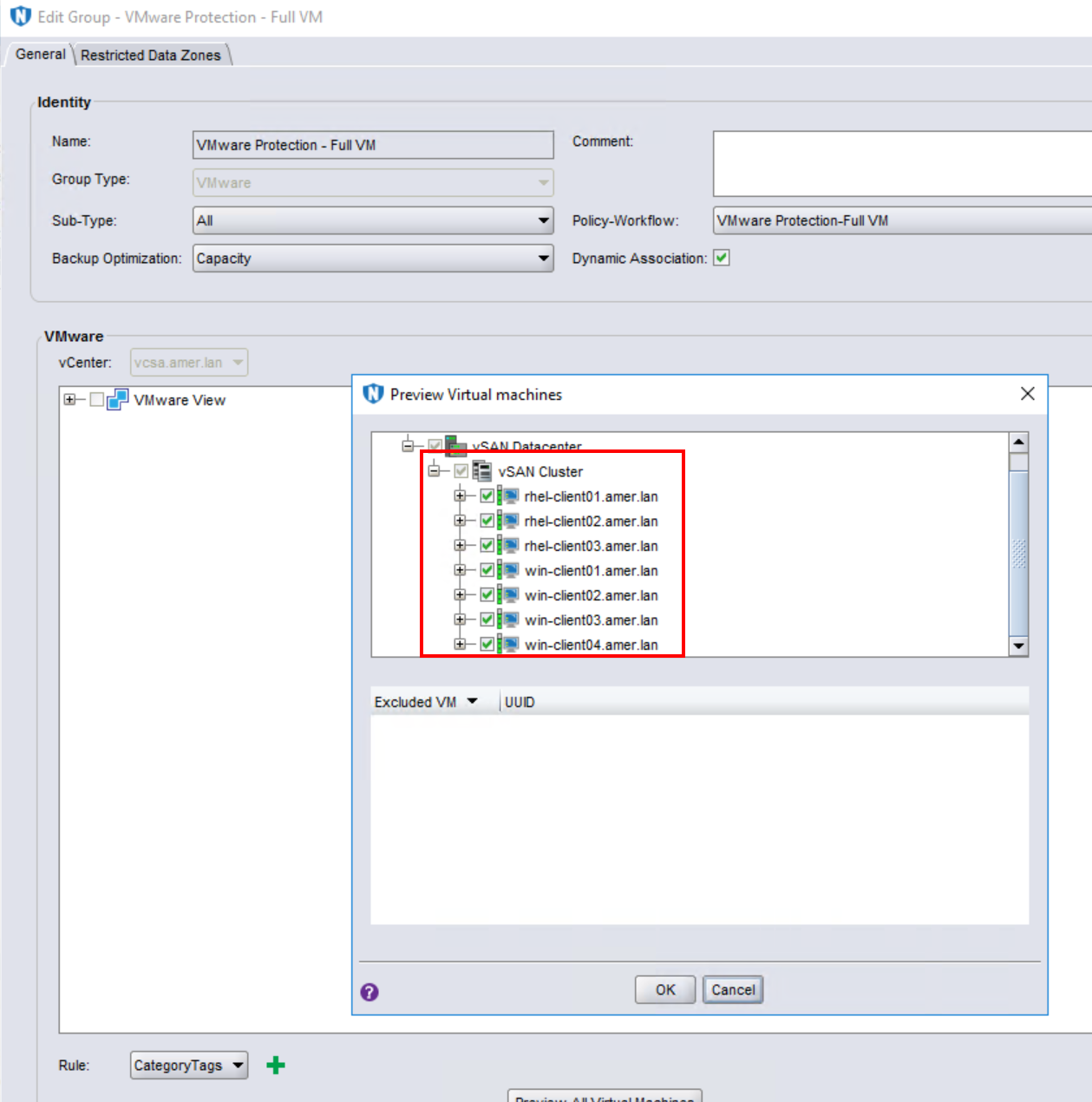Switch to the Restricted Data Zones tab
The height and width of the screenshot is (1102, 1092).
[x=151, y=54]
